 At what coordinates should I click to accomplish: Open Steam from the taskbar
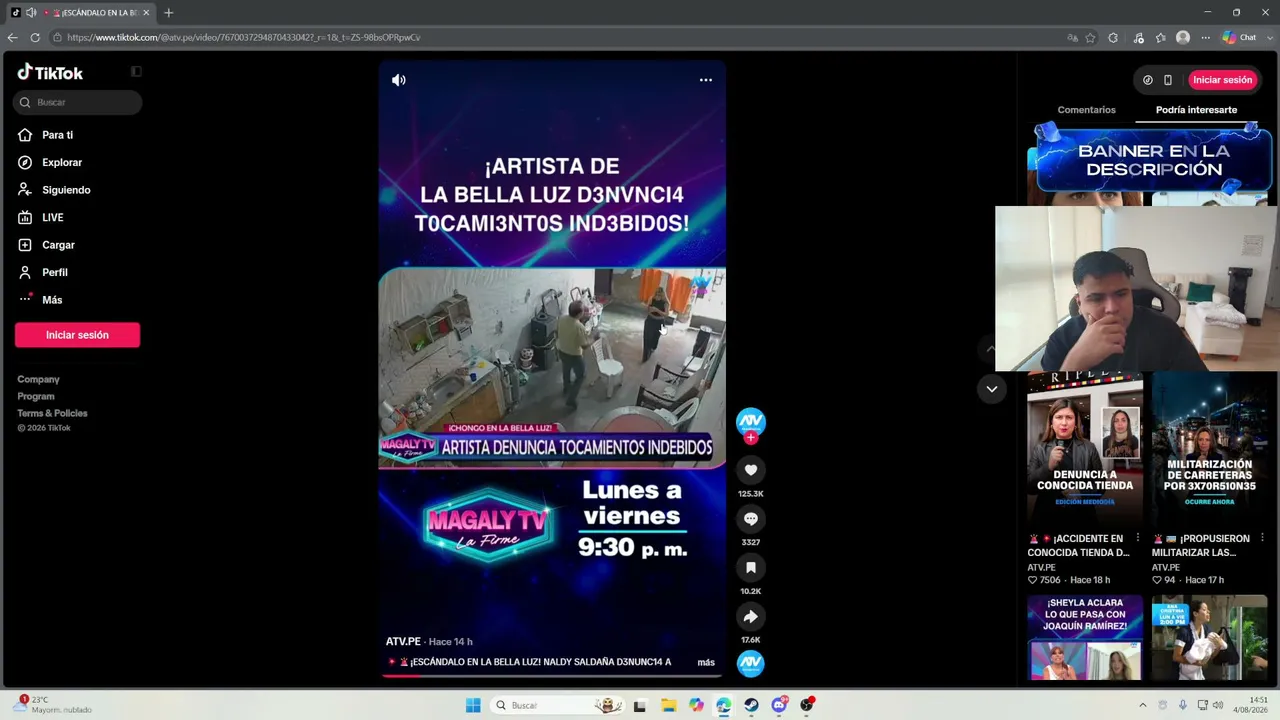pos(751,705)
